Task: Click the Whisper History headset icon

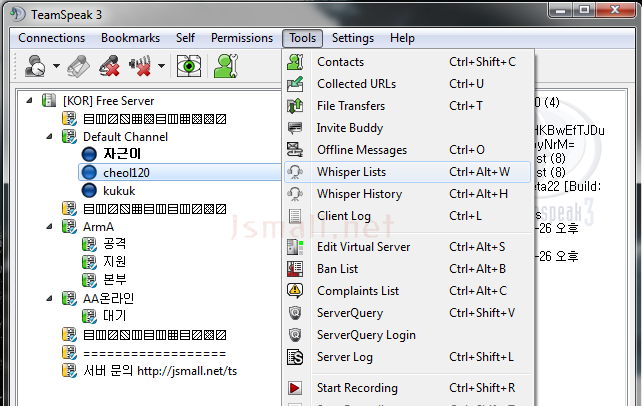Action: pos(295,194)
